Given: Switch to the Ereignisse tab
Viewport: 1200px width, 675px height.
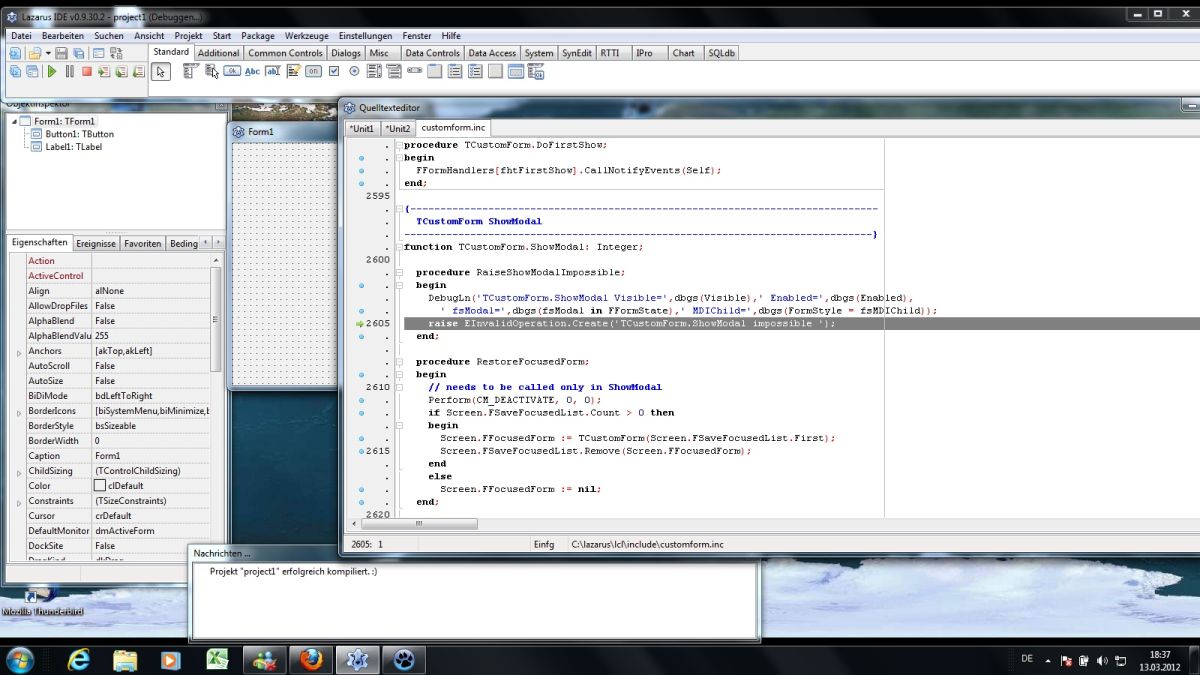Looking at the screenshot, I should pos(96,243).
